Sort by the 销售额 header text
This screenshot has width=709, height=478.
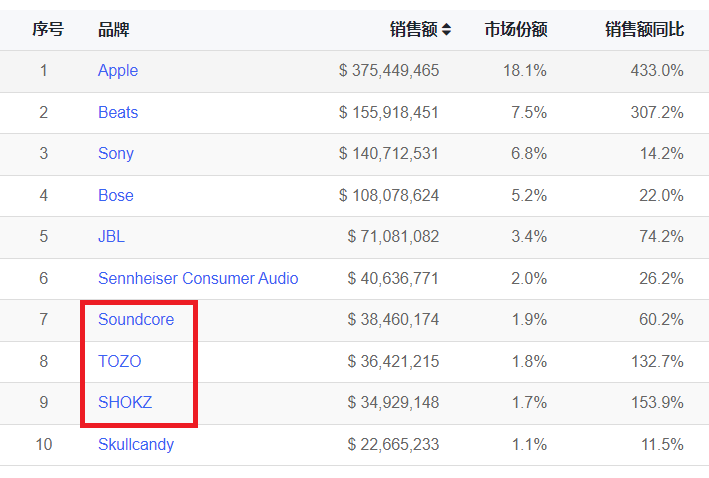[x=413, y=30]
